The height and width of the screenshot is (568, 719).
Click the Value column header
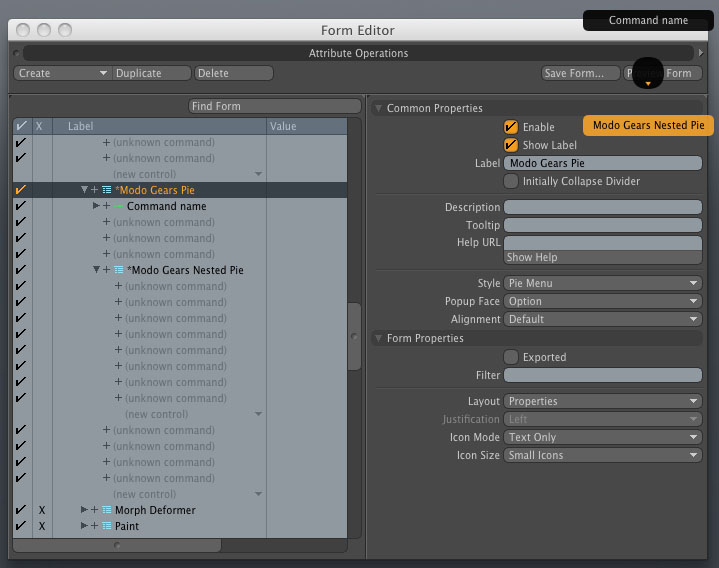pos(306,126)
